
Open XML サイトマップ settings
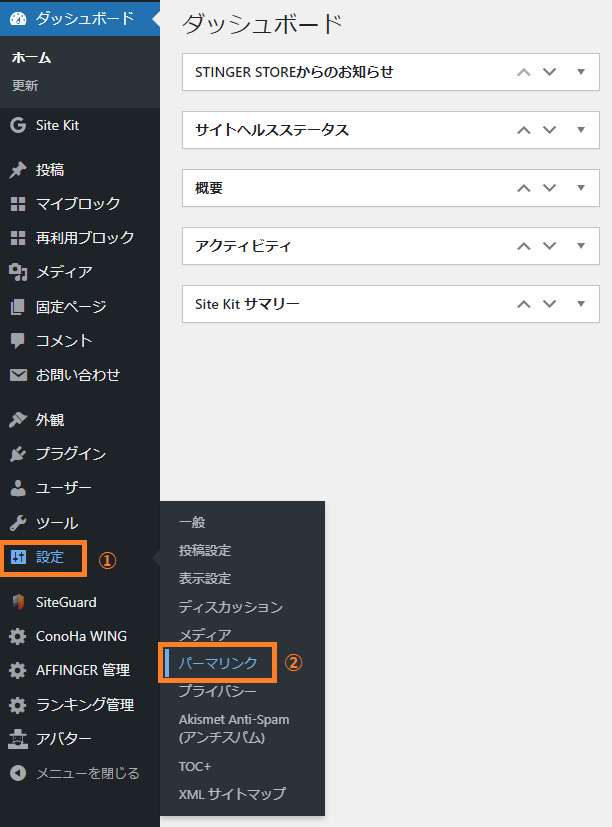point(232,794)
